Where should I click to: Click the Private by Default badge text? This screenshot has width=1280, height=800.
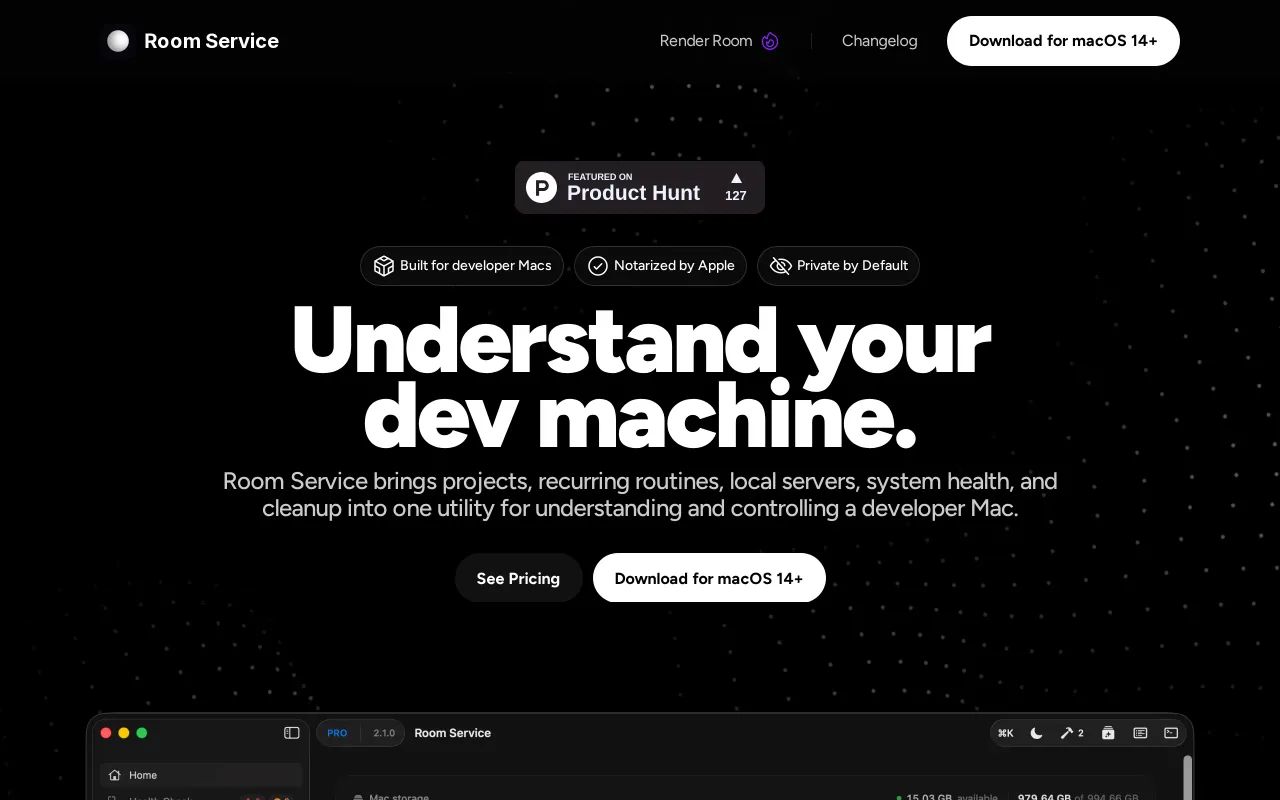(x=852, y=266)
